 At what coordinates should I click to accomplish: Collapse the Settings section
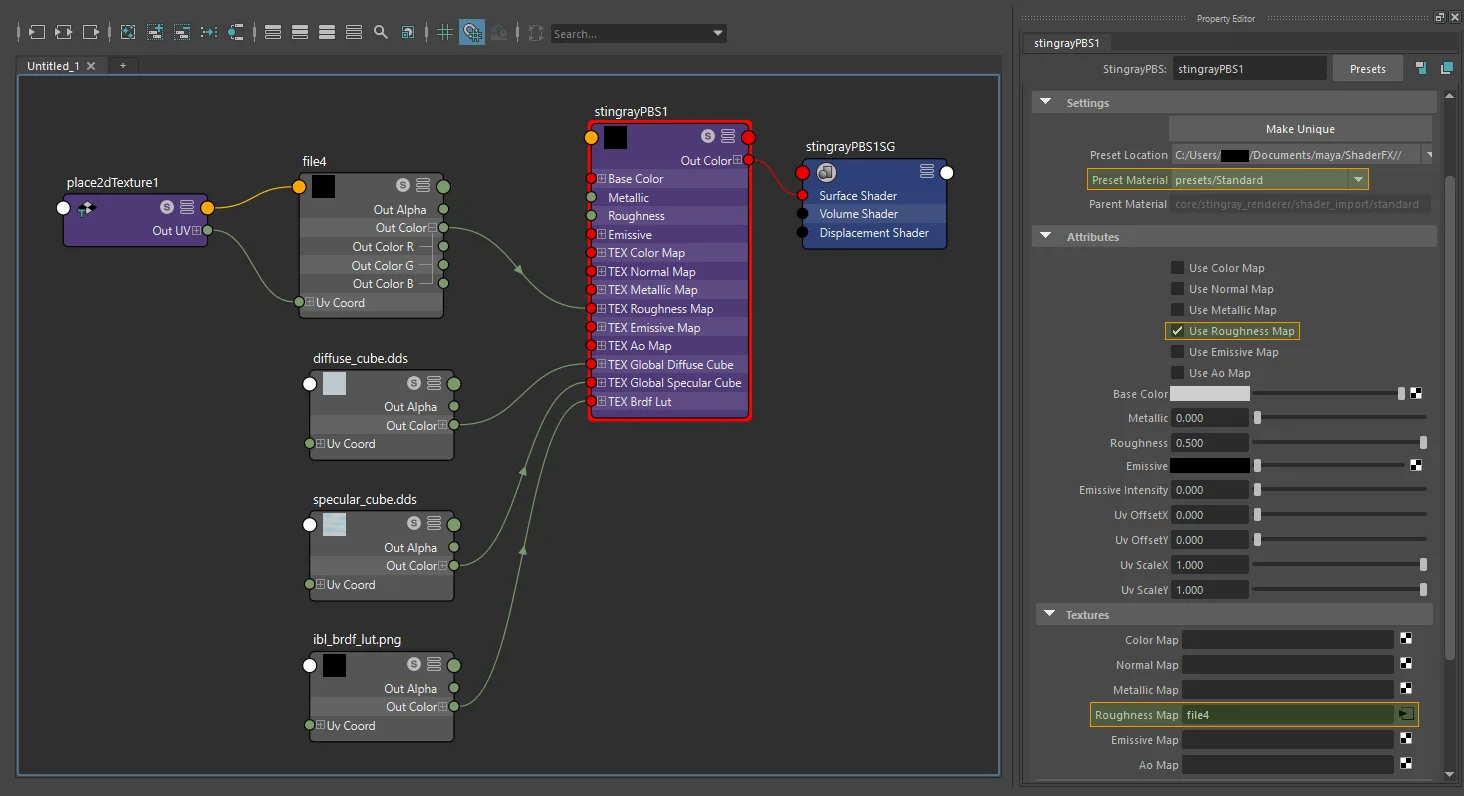coord(1046,102)
